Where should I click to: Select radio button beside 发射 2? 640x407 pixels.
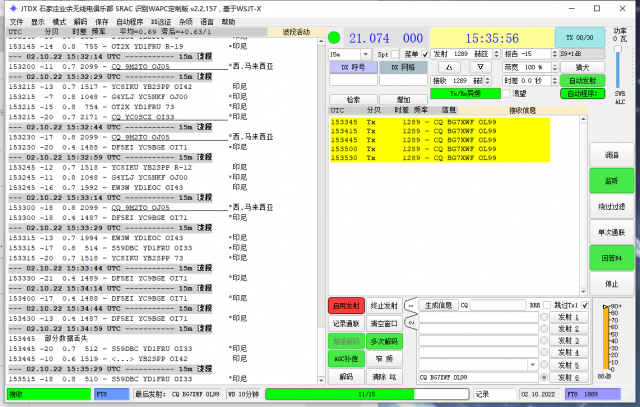coord(544,329)
